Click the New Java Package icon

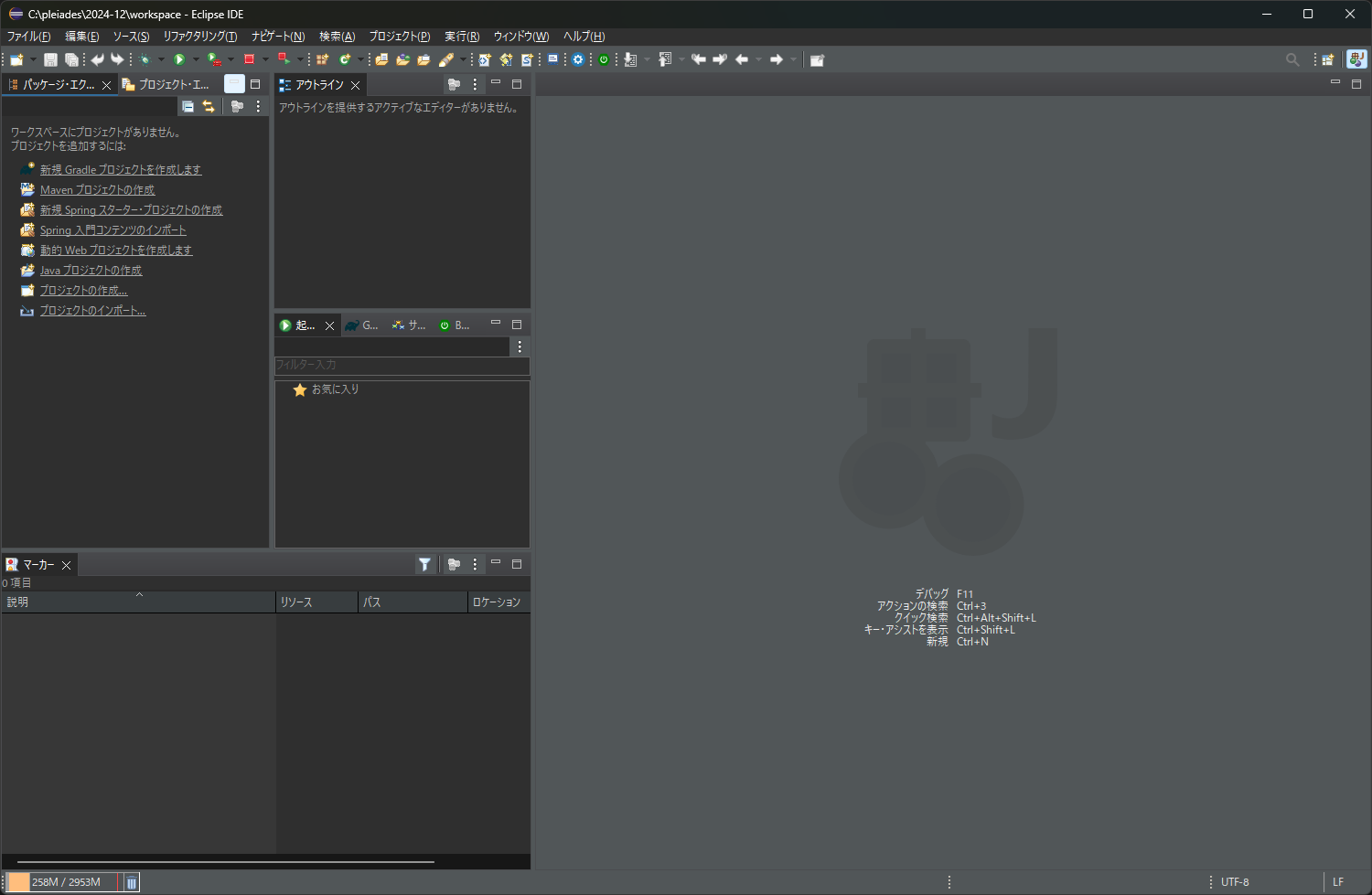pyautogui.click(x=322, y=59)
